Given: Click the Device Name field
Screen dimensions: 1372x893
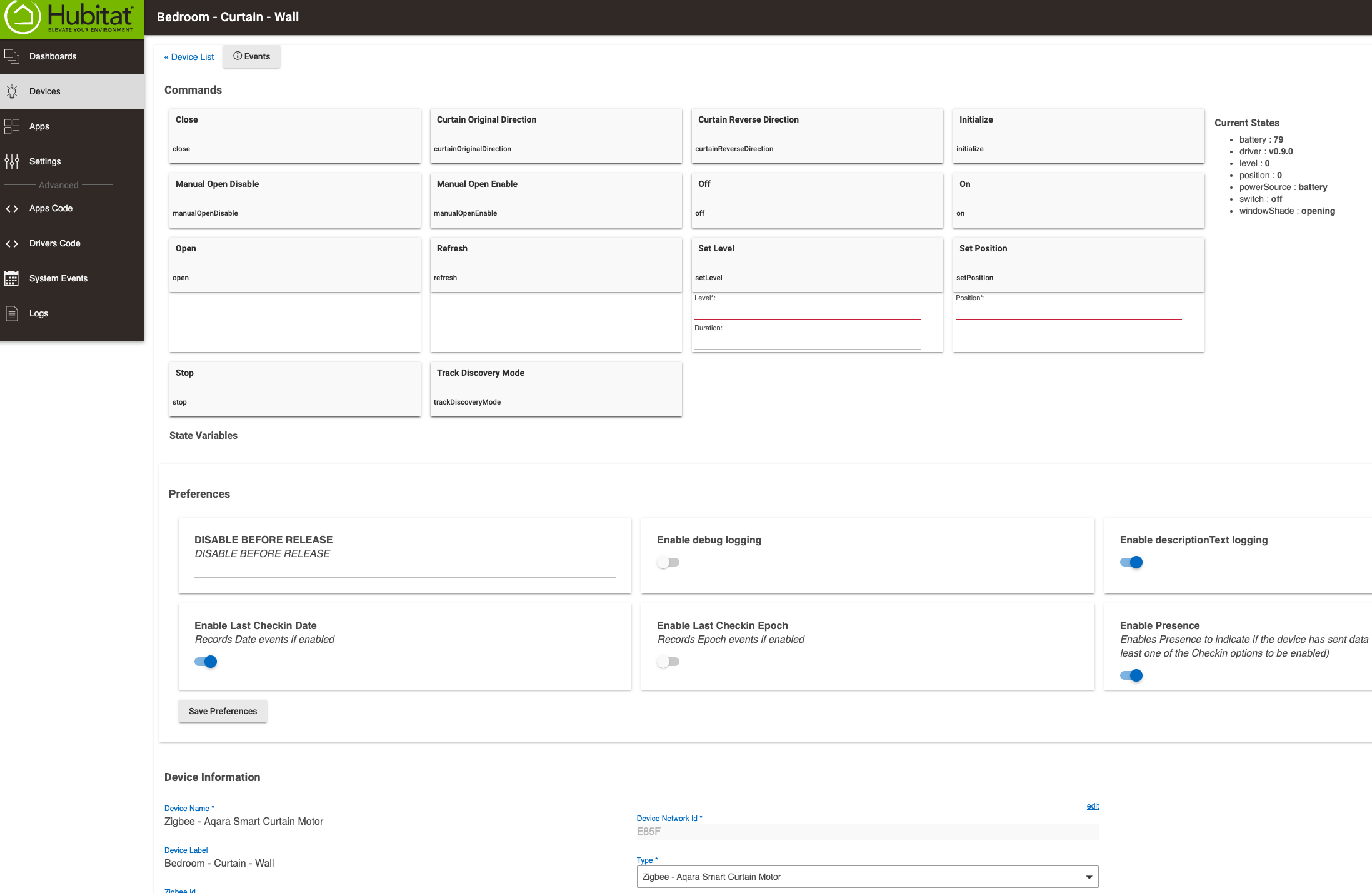Looking at the screenshot, I should click(x=395, y=822).
